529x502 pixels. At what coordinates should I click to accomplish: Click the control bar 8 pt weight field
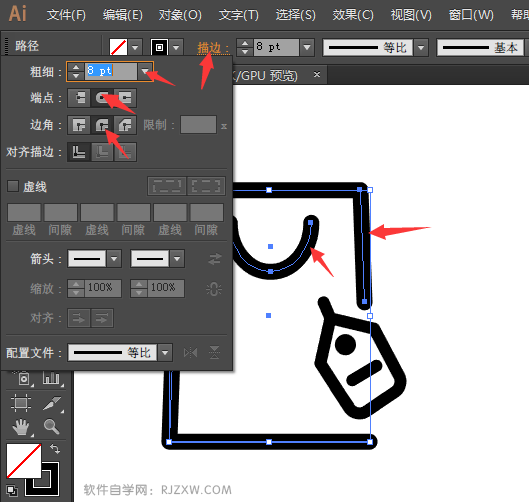click(x=276, y=47)
